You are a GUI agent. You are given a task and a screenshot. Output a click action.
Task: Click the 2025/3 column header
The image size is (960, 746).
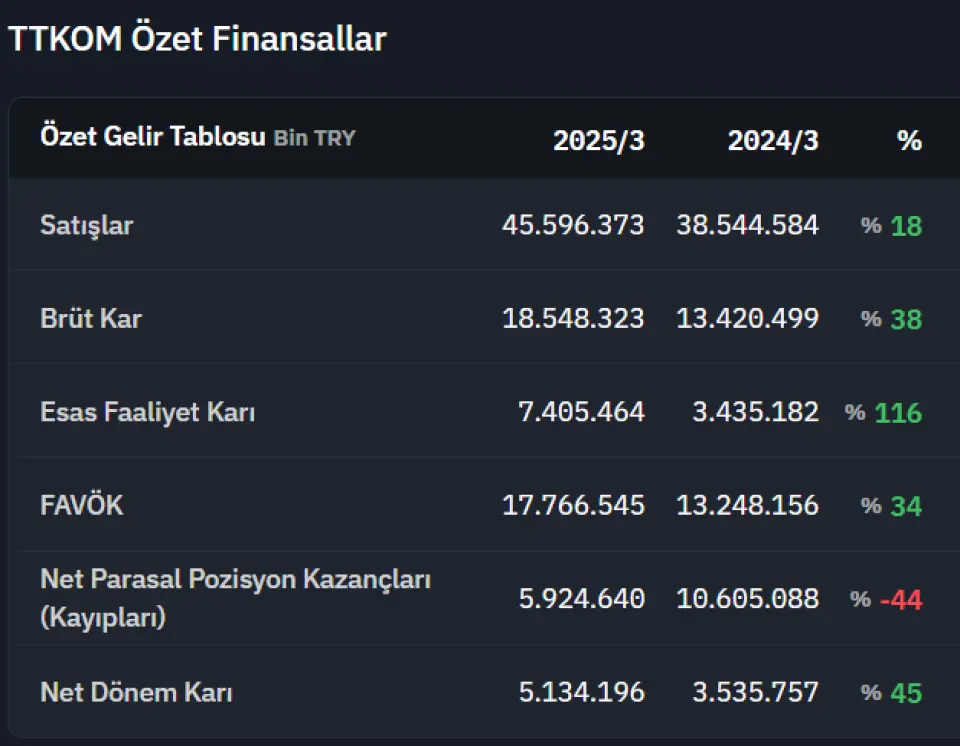tap(599, 140)
